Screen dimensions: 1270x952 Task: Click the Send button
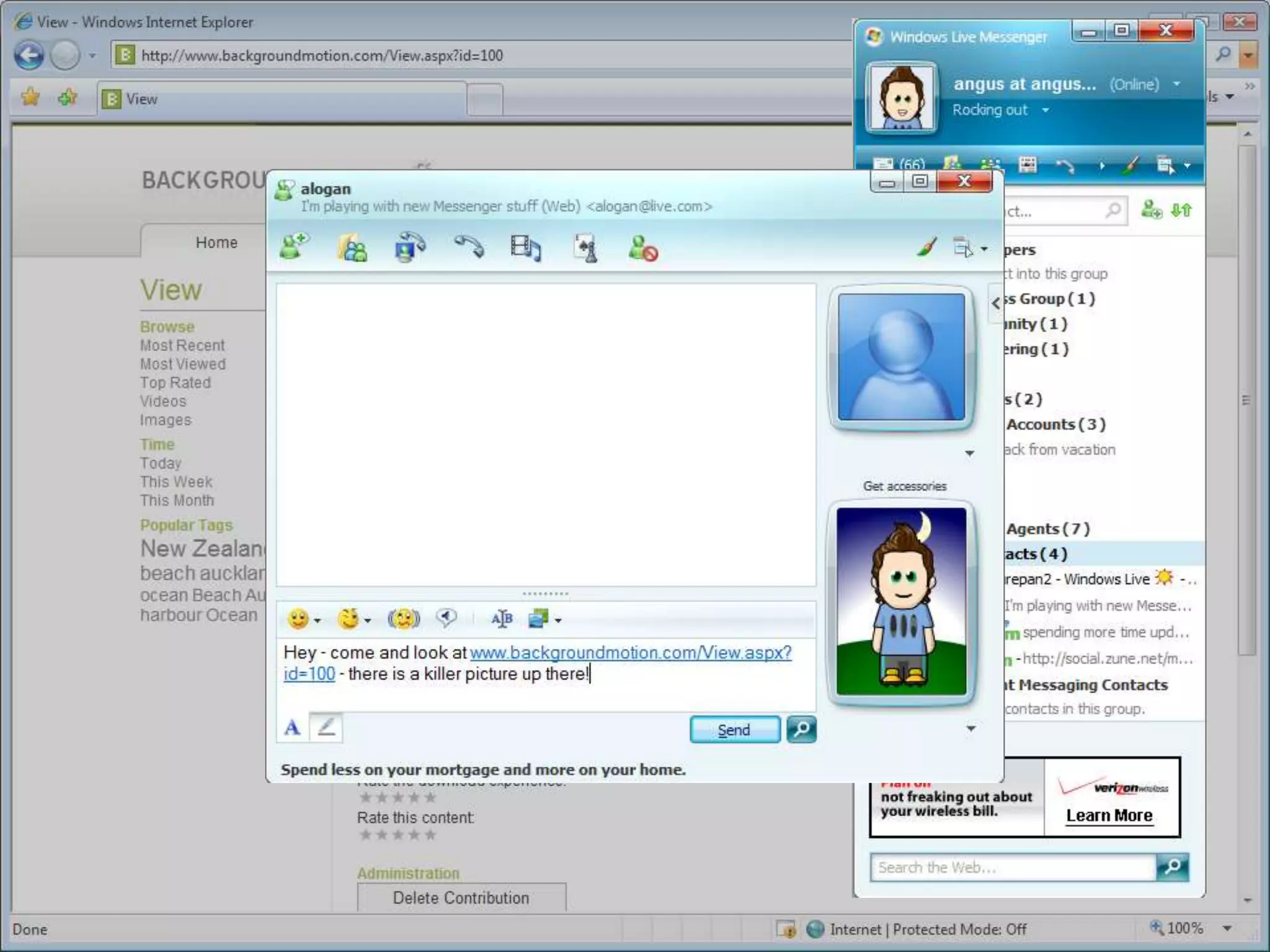[x=735, y=729]
